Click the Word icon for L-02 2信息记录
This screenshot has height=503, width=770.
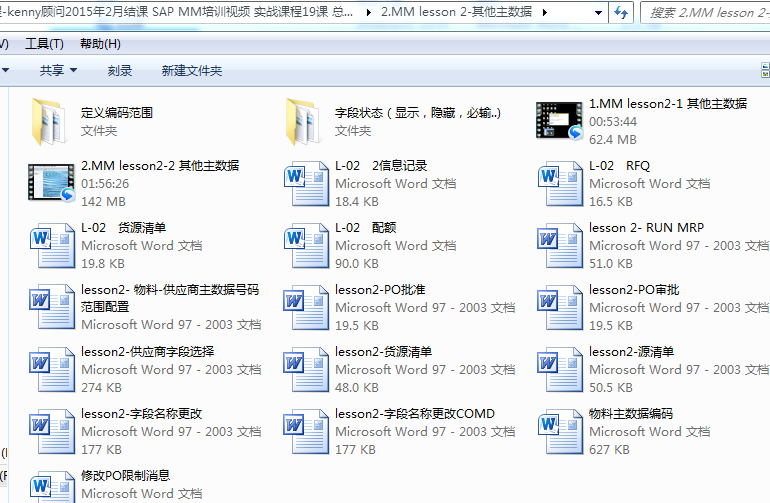tap(306, 183)
